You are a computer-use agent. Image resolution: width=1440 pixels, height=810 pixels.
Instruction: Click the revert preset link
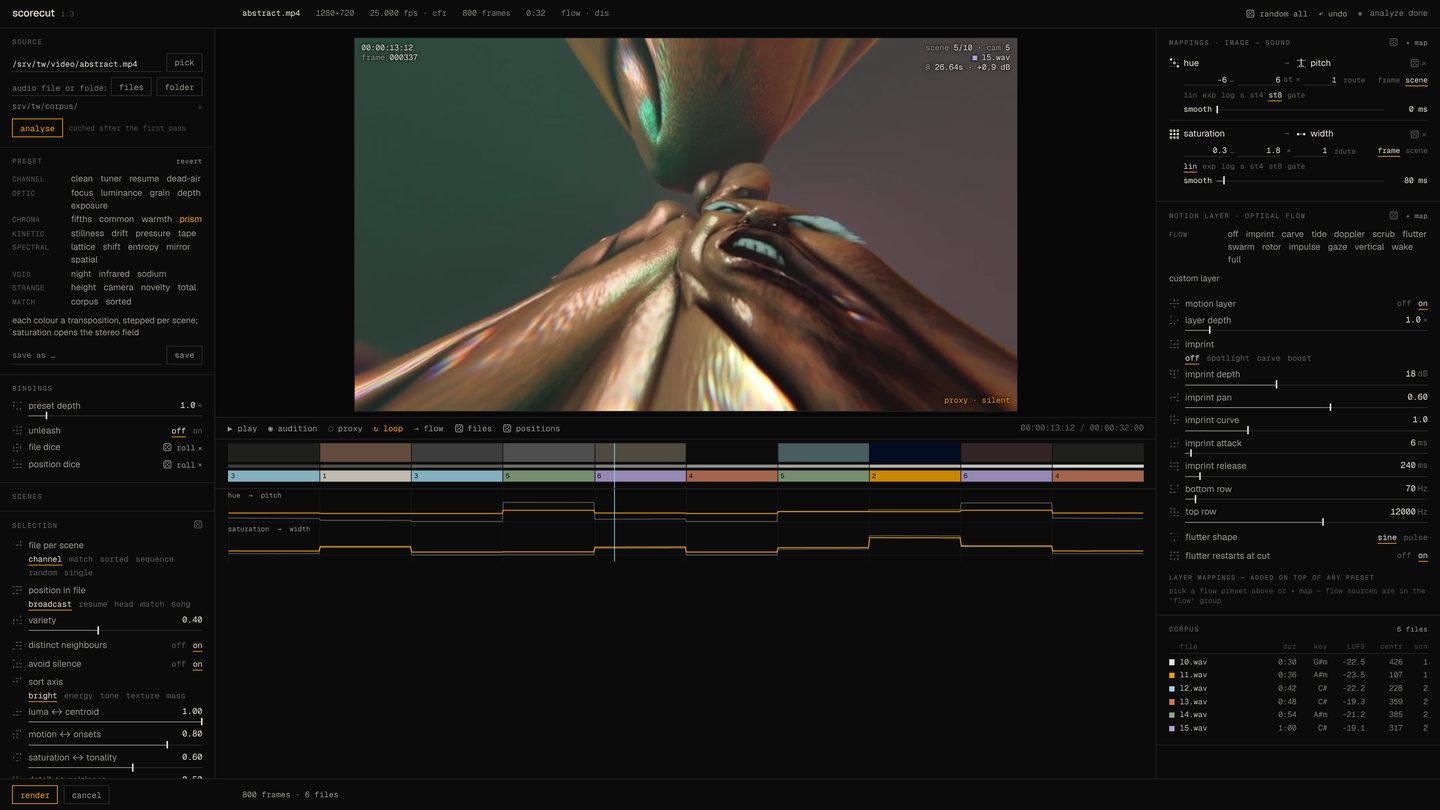tap(189, 161)
